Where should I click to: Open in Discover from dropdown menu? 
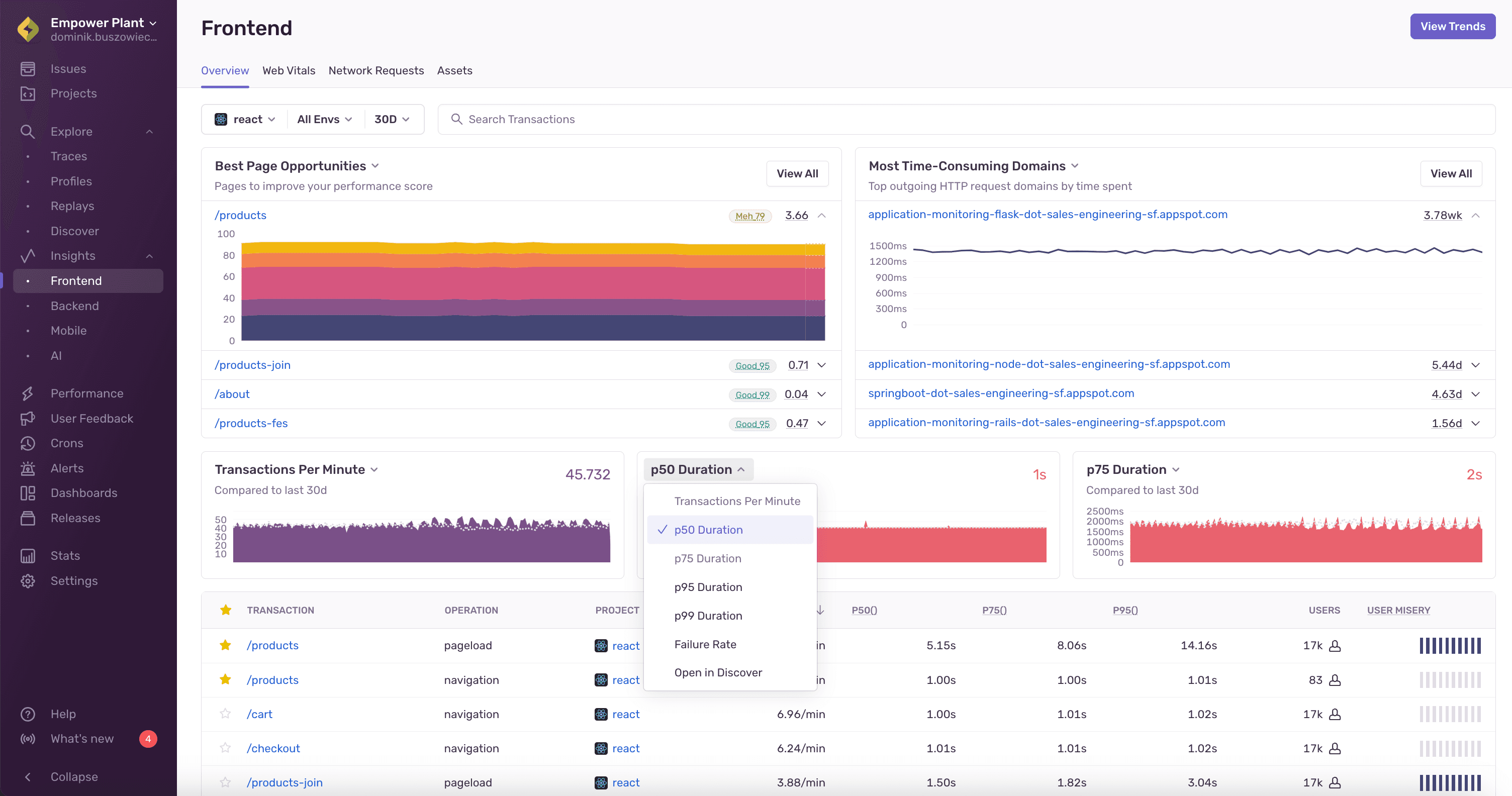point(718,672)
